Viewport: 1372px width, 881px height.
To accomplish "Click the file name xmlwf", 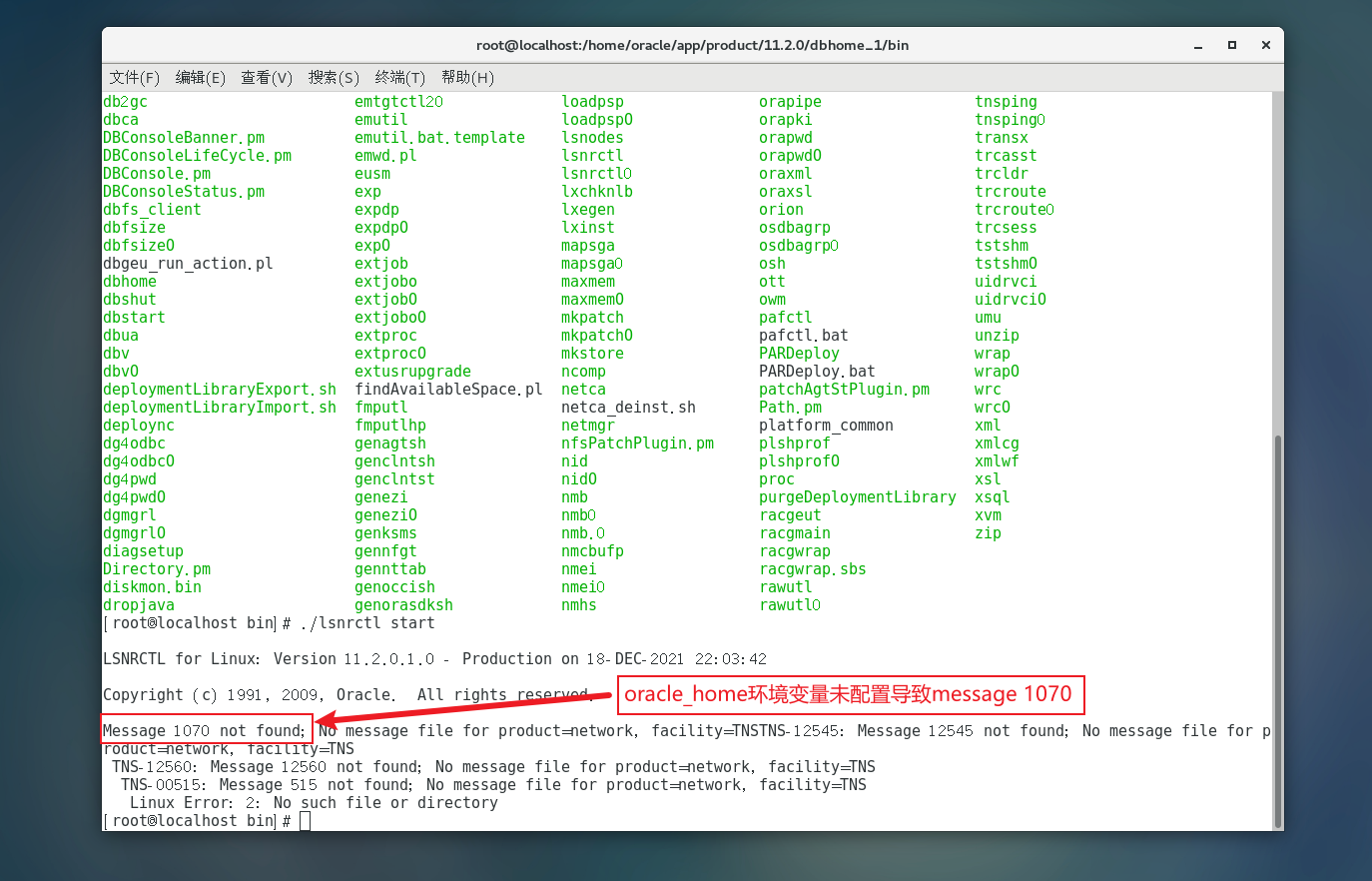I will 997,461.
